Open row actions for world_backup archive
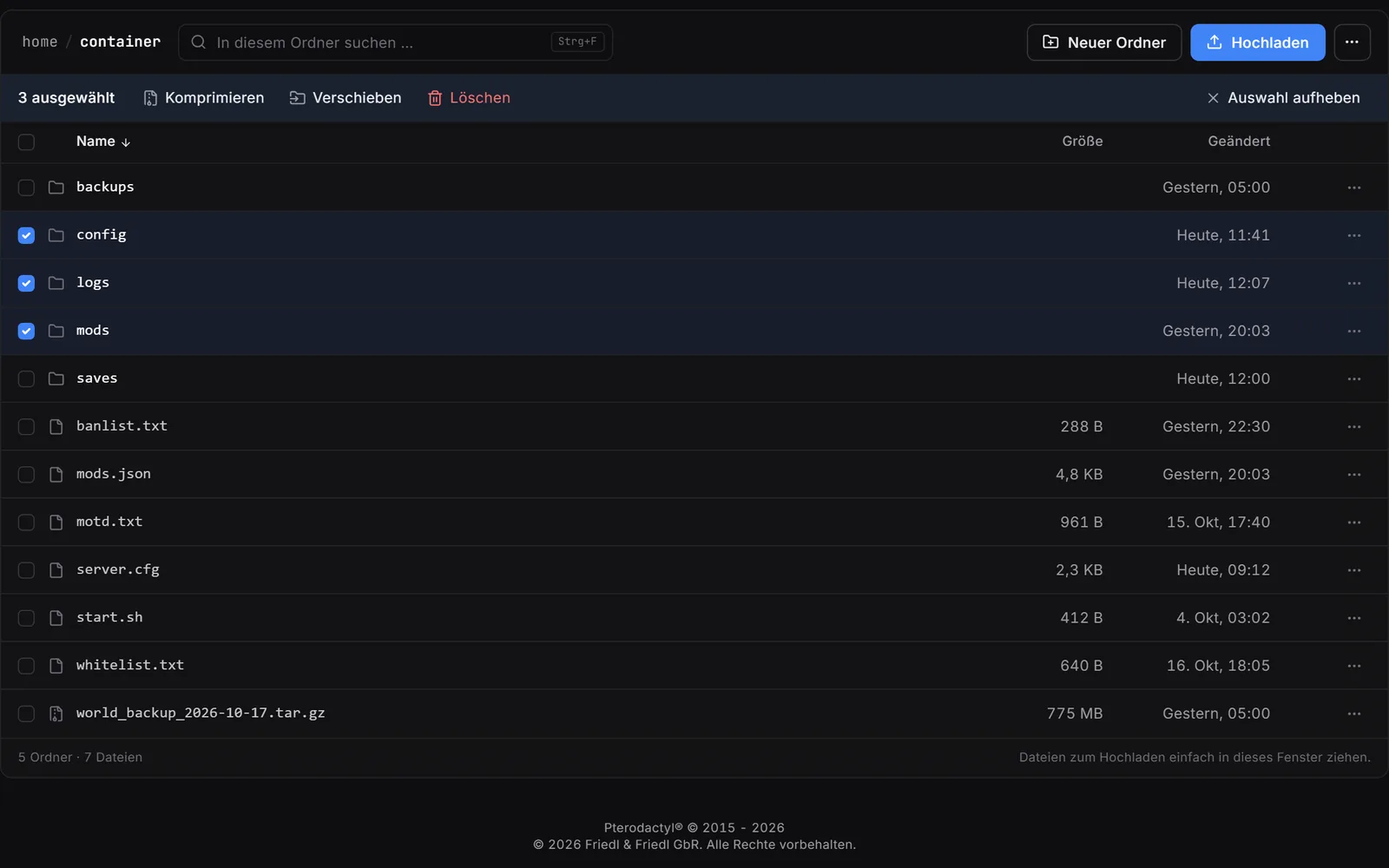 pos(1354,713)
